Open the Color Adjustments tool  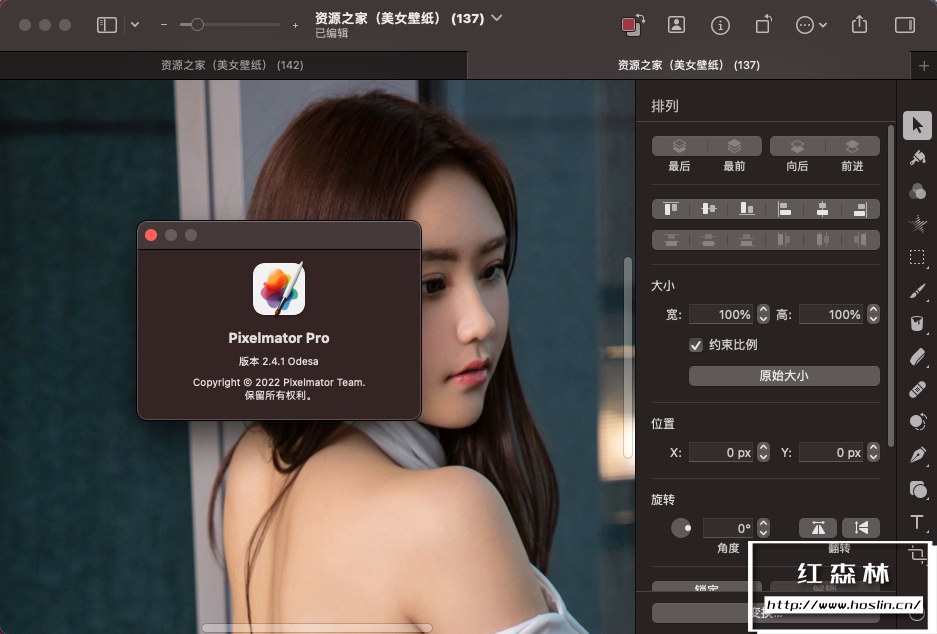pos(917,191)
